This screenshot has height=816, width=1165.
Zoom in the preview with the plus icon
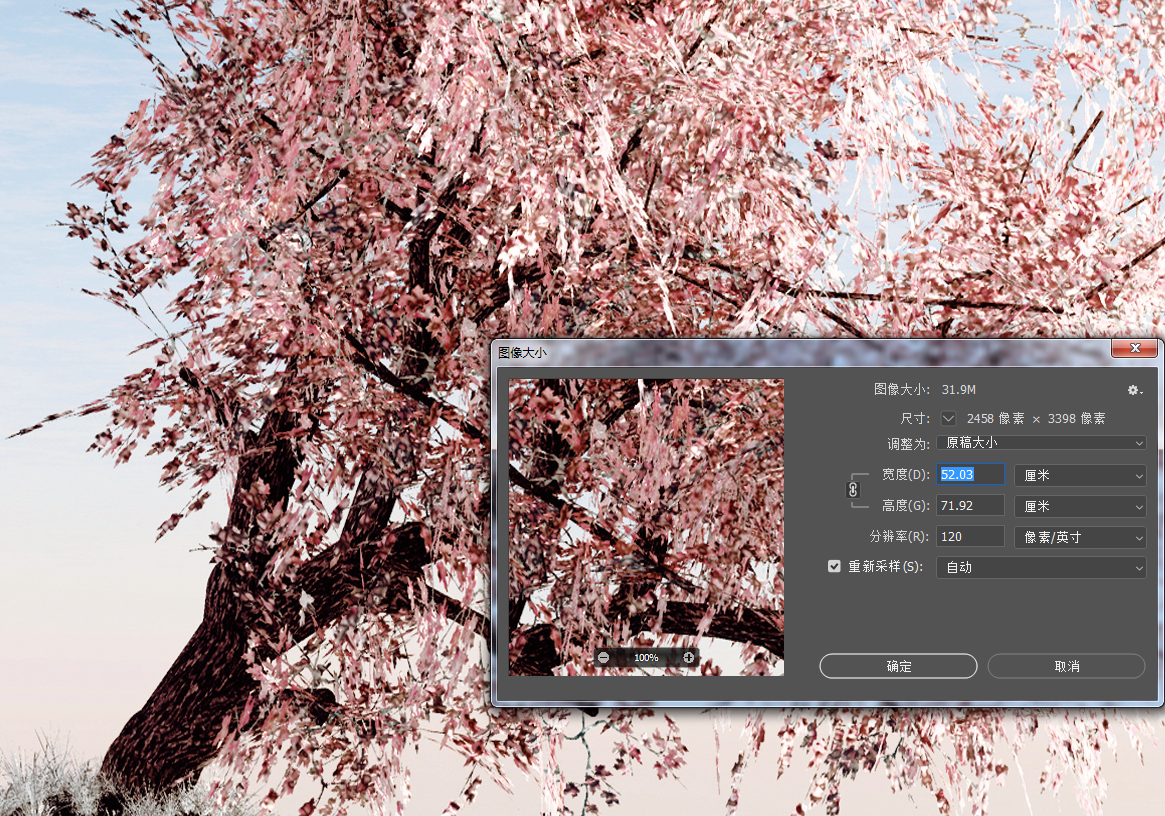coord(689,658)
